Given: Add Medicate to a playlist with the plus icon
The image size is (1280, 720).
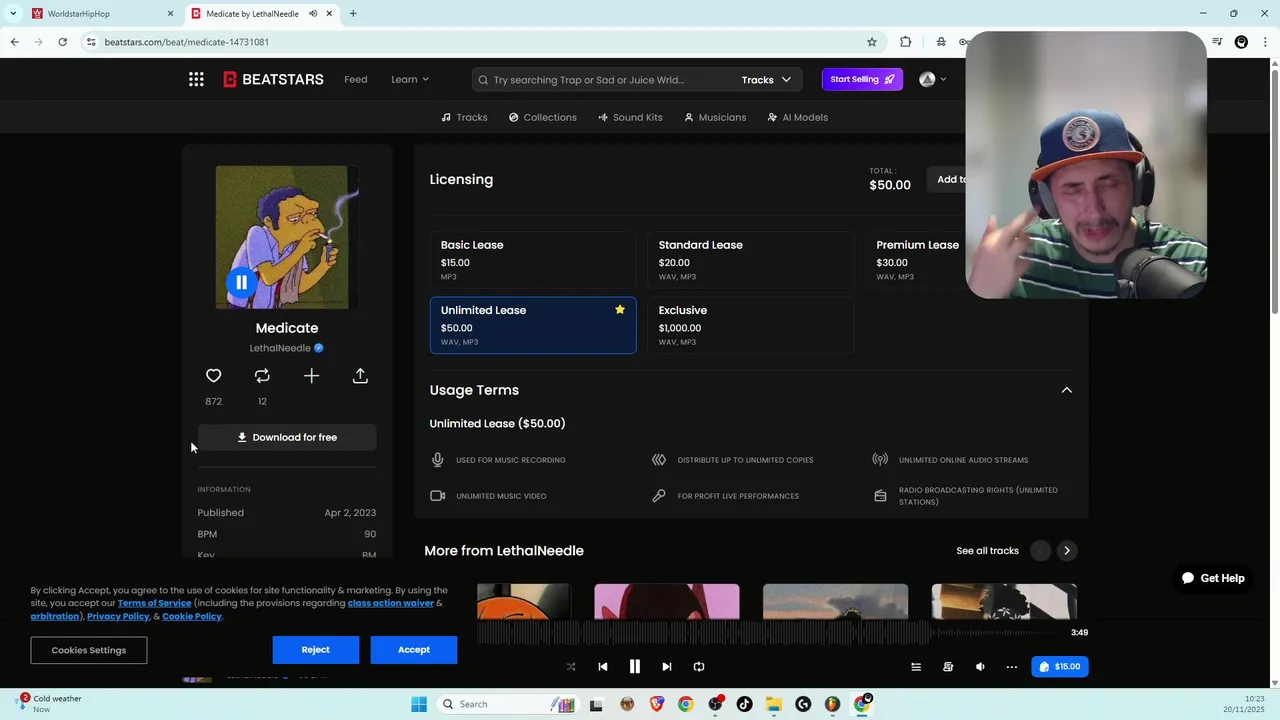Looking at the screenshot, I should coord(311,376).
